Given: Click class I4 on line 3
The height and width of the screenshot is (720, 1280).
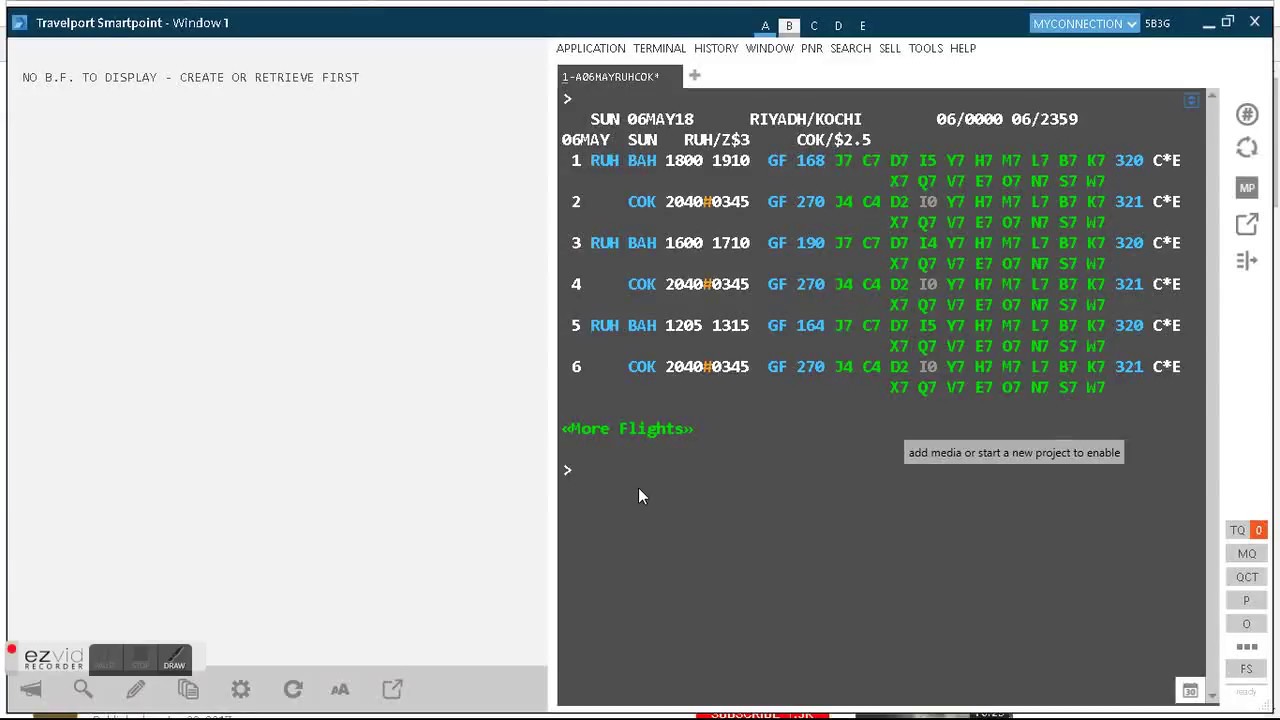Looking at the screenshot, I should [x=927, y=243].
